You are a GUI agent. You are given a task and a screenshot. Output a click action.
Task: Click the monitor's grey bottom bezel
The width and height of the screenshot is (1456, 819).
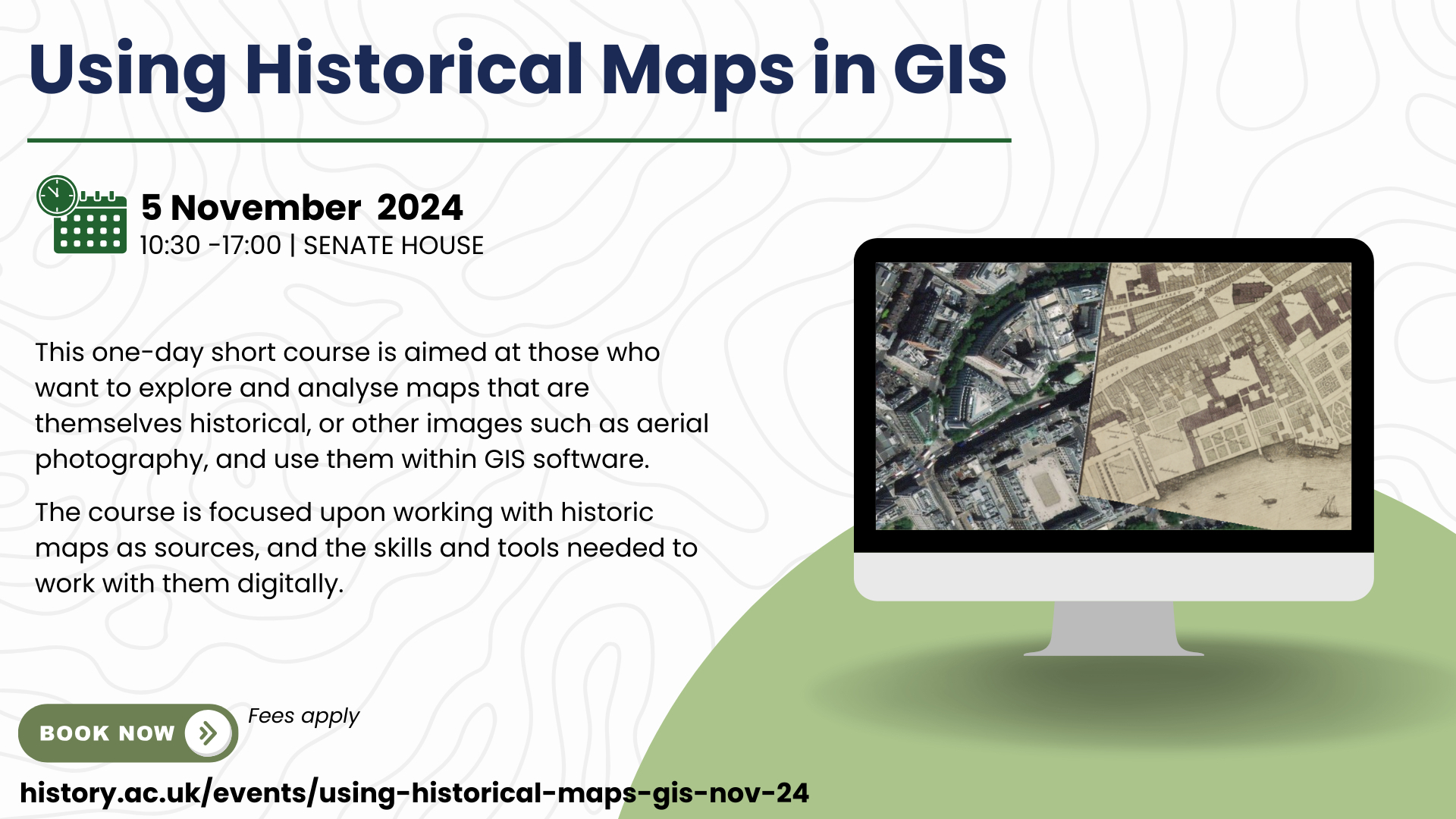point(1113,576)
